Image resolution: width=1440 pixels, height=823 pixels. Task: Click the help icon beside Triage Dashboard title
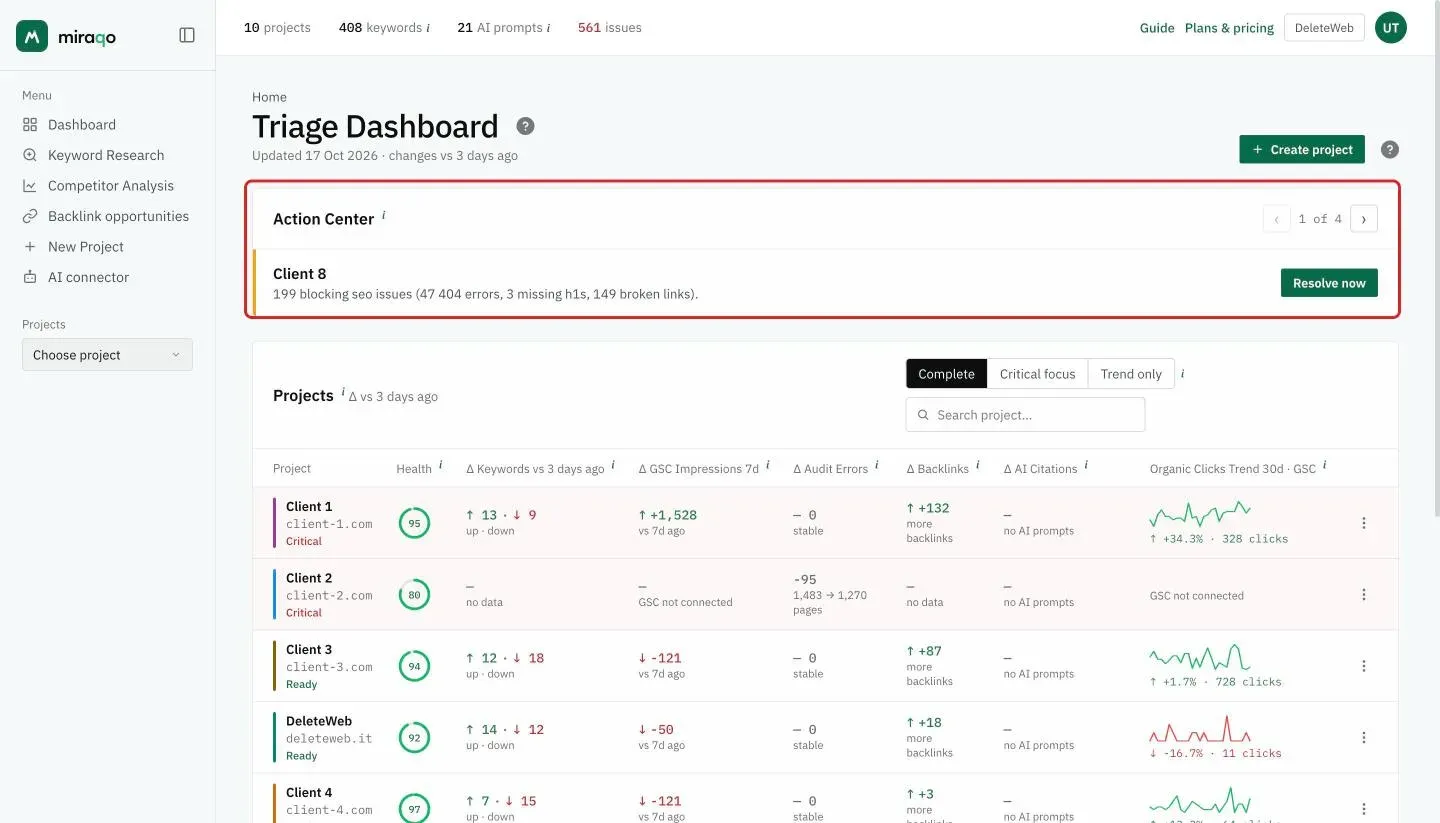click(525, 126)
